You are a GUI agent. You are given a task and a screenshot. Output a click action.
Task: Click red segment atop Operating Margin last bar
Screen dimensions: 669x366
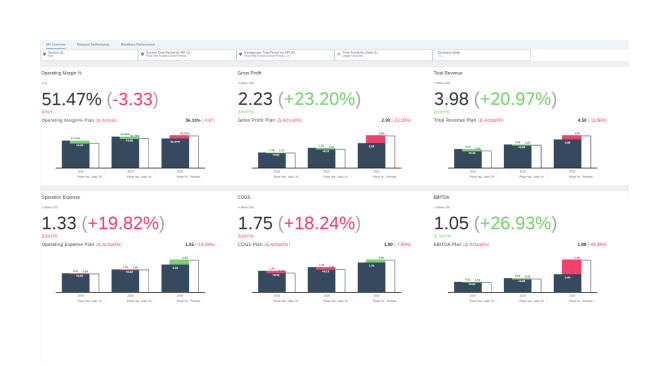pyautogui.click(x=179, y=137)
